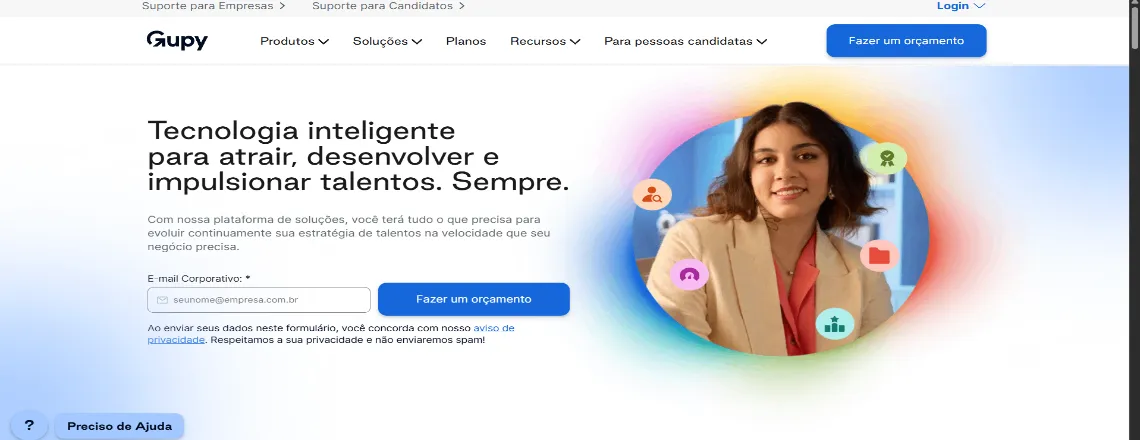Open the Recursos dropdown
Screen dimensions: 1140x440
pyautogui.click(x=545, y=41)
